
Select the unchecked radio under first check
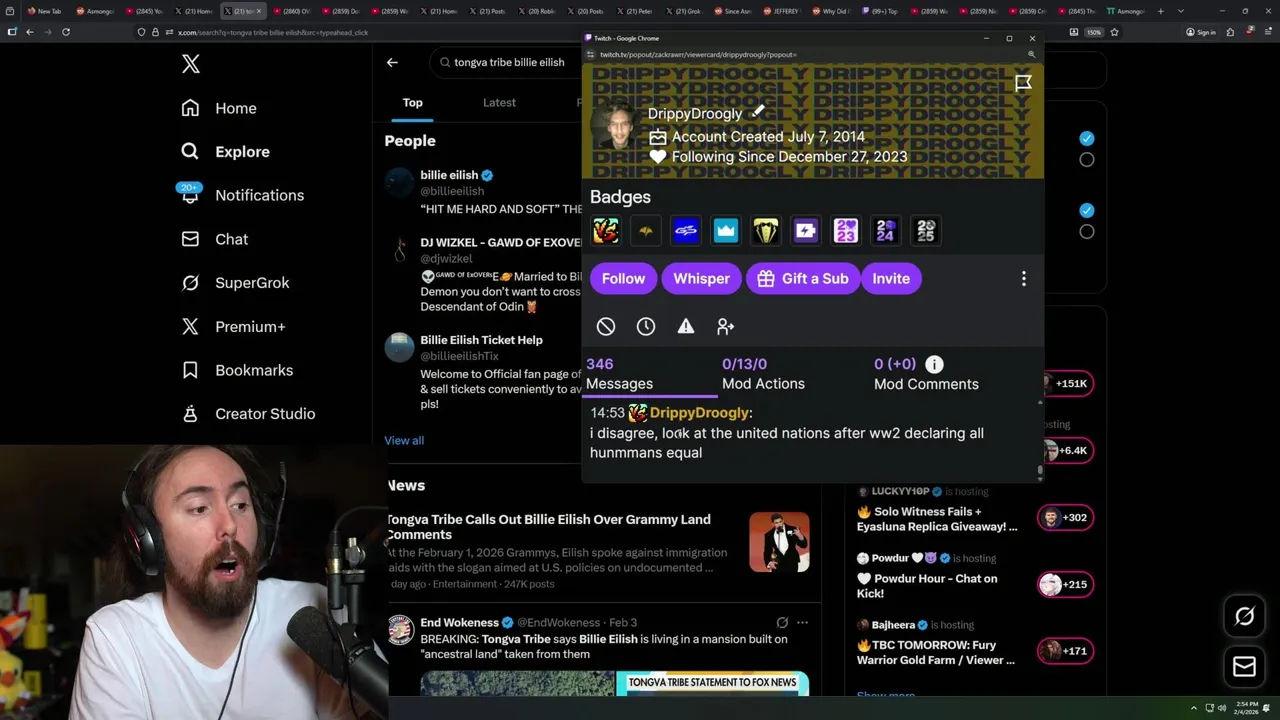pyautogui.click(x=1087, y=160)
